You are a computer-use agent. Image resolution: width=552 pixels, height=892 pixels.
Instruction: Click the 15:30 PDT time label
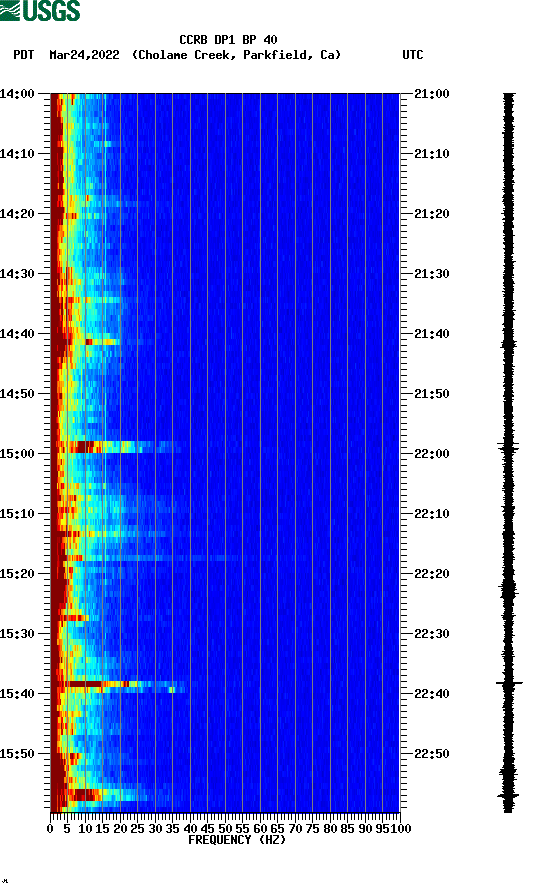18,634
